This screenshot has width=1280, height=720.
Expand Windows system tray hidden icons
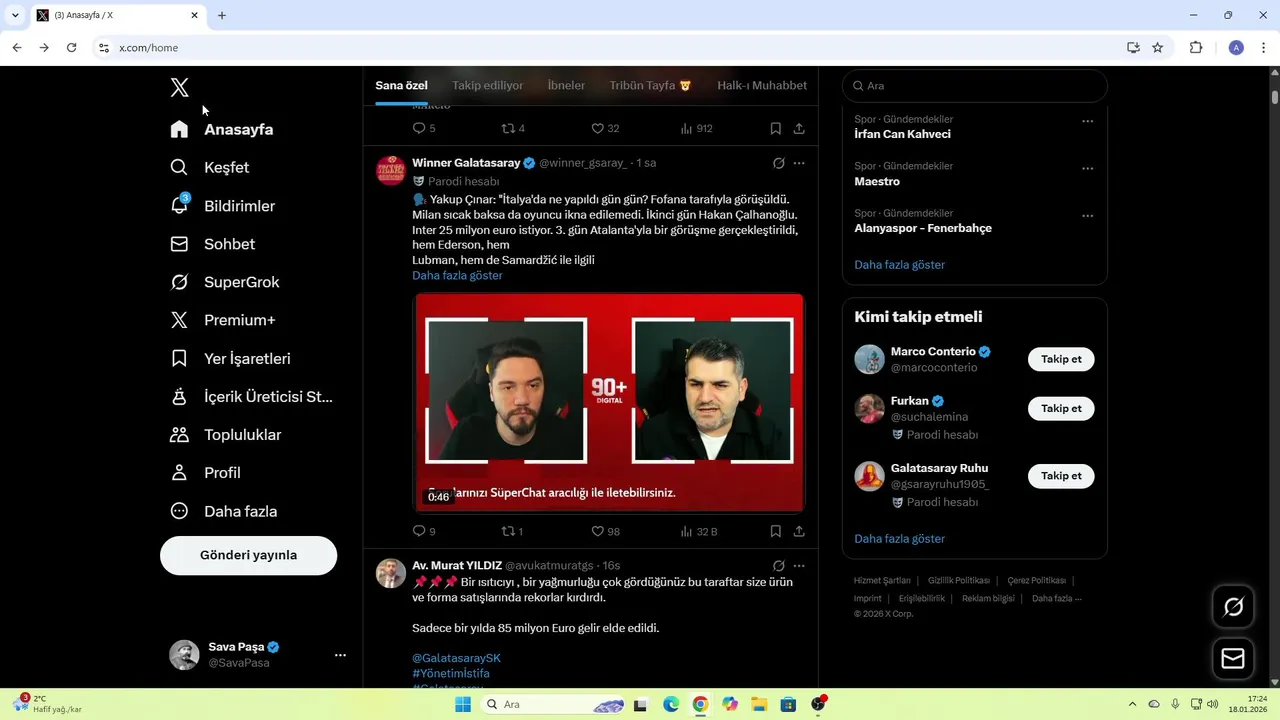click(1132, 704)
